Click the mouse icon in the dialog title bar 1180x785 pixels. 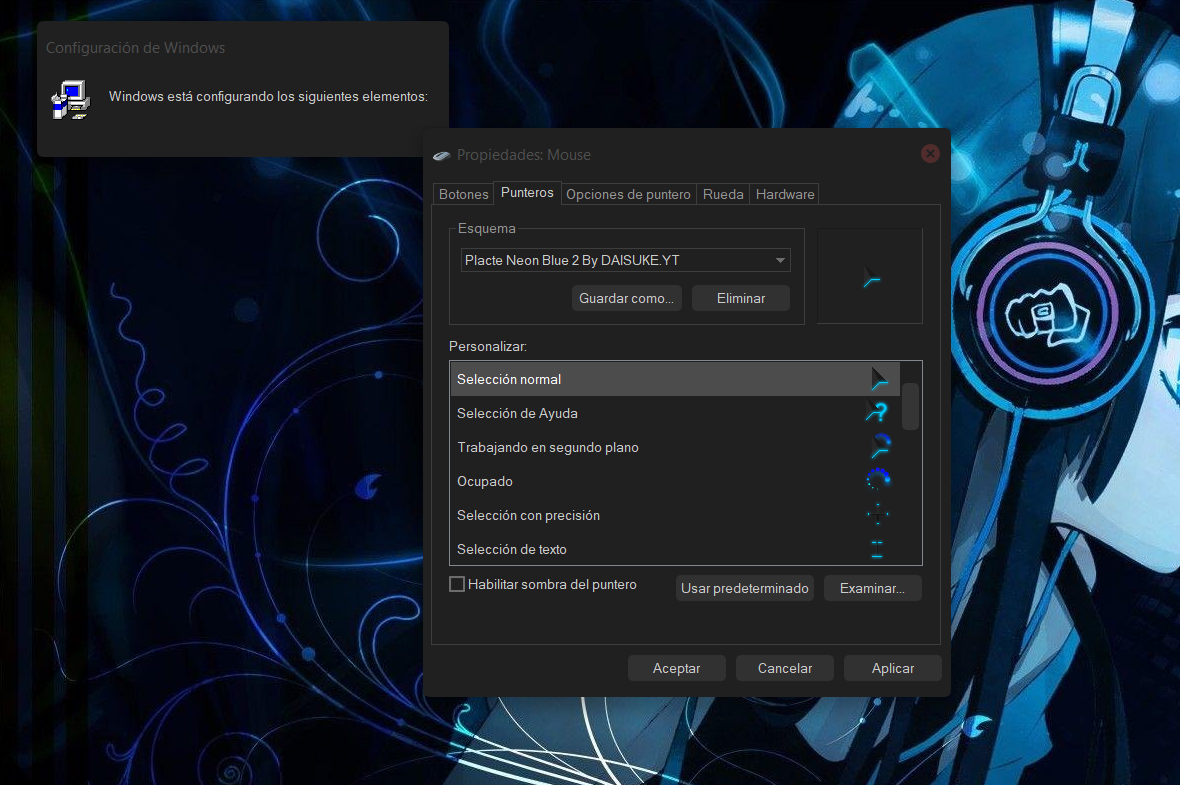pos(441,155)
